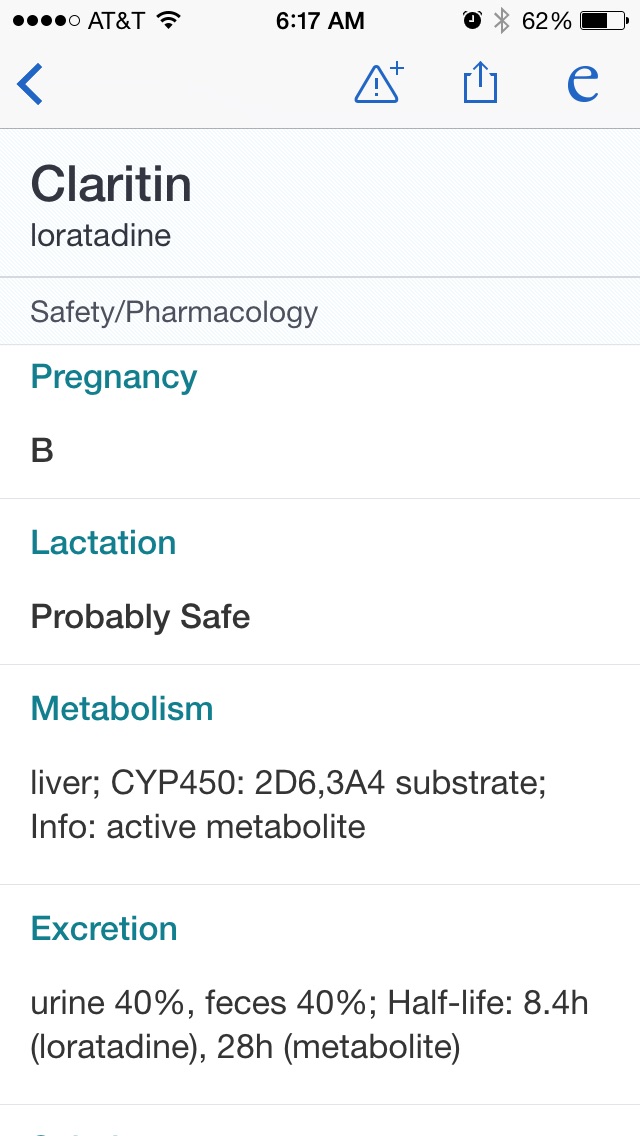Viewport: 640px width, 1136px height.
Task: Select the Metabolism heading
Action: 122,708
